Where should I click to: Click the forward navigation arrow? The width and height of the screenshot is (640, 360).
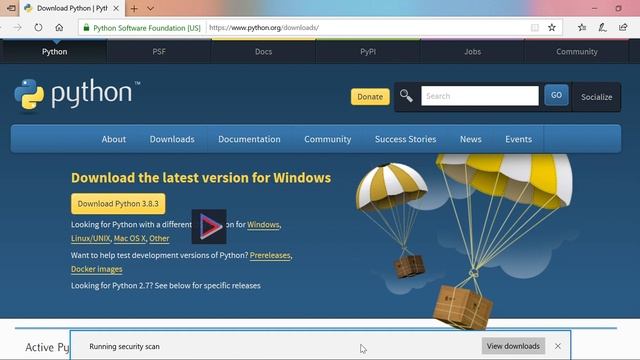click(17, 27)
